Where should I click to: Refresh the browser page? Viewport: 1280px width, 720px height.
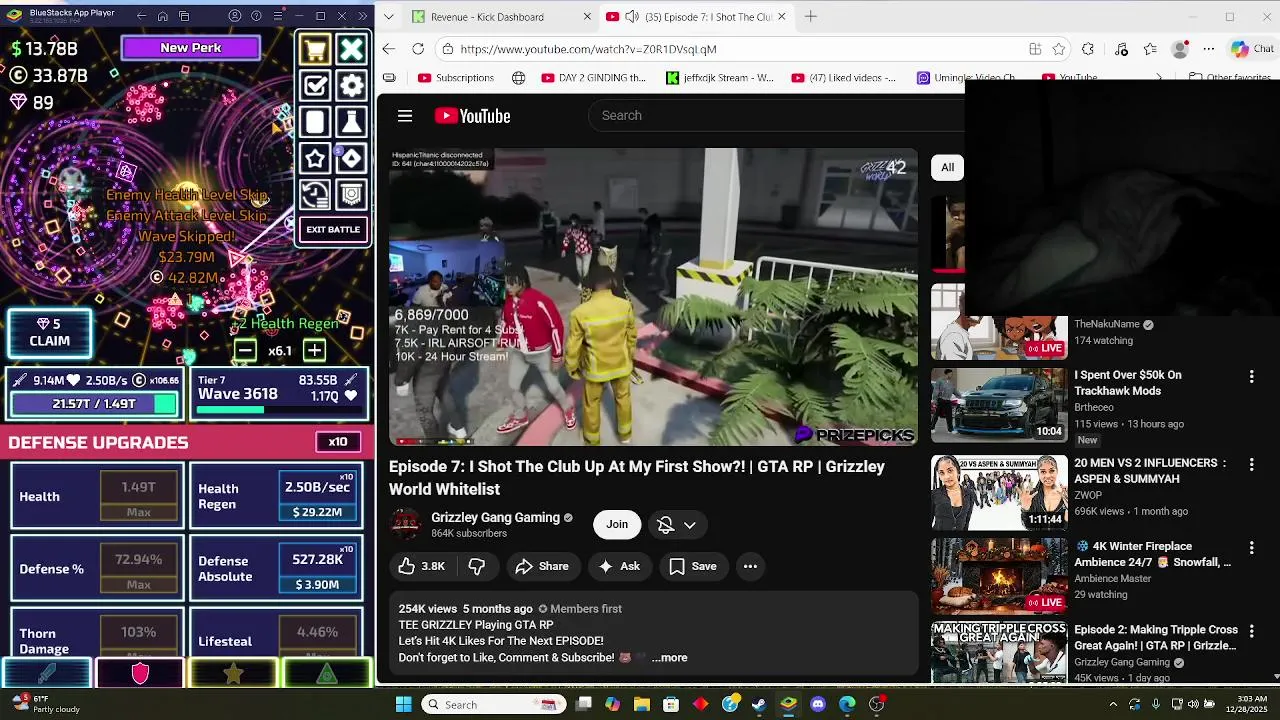click(x=418, y=49)
